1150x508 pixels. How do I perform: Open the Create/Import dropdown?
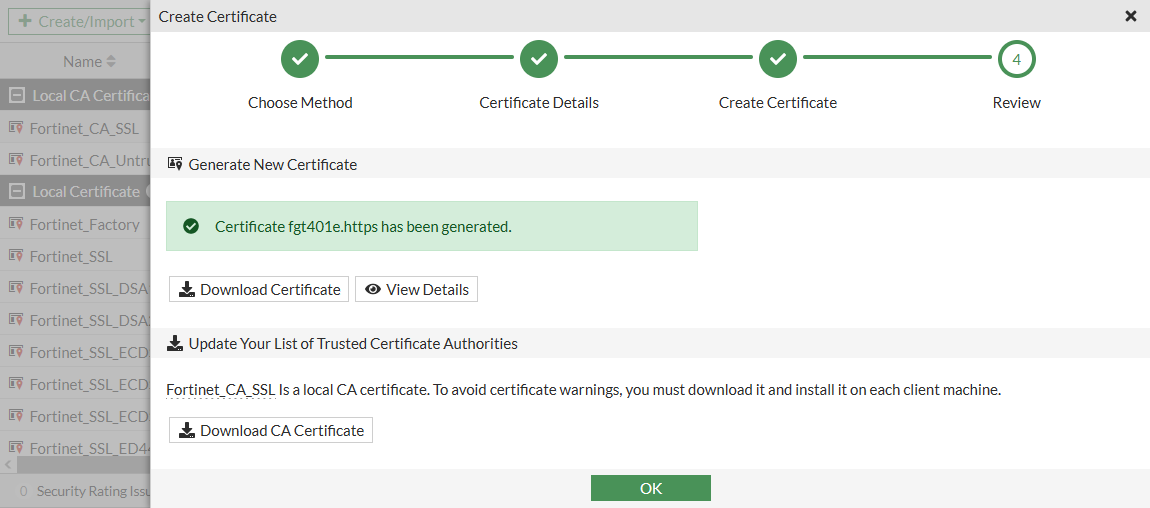[x=80, y=21]
